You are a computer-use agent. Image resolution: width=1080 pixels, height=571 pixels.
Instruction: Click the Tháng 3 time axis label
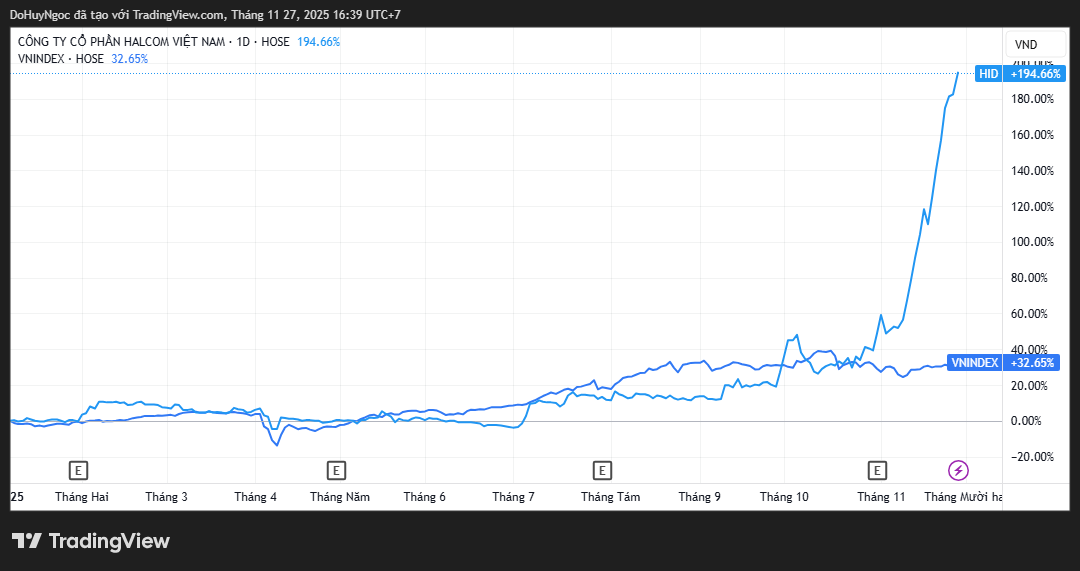pyautogui.click(x=167, y=497)
